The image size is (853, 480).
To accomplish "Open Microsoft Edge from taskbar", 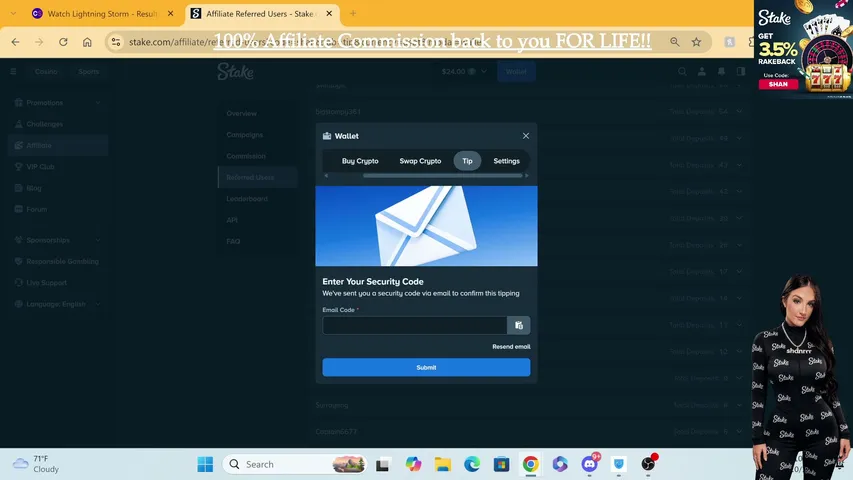I will pyautogui.click(x=472, y=464).
